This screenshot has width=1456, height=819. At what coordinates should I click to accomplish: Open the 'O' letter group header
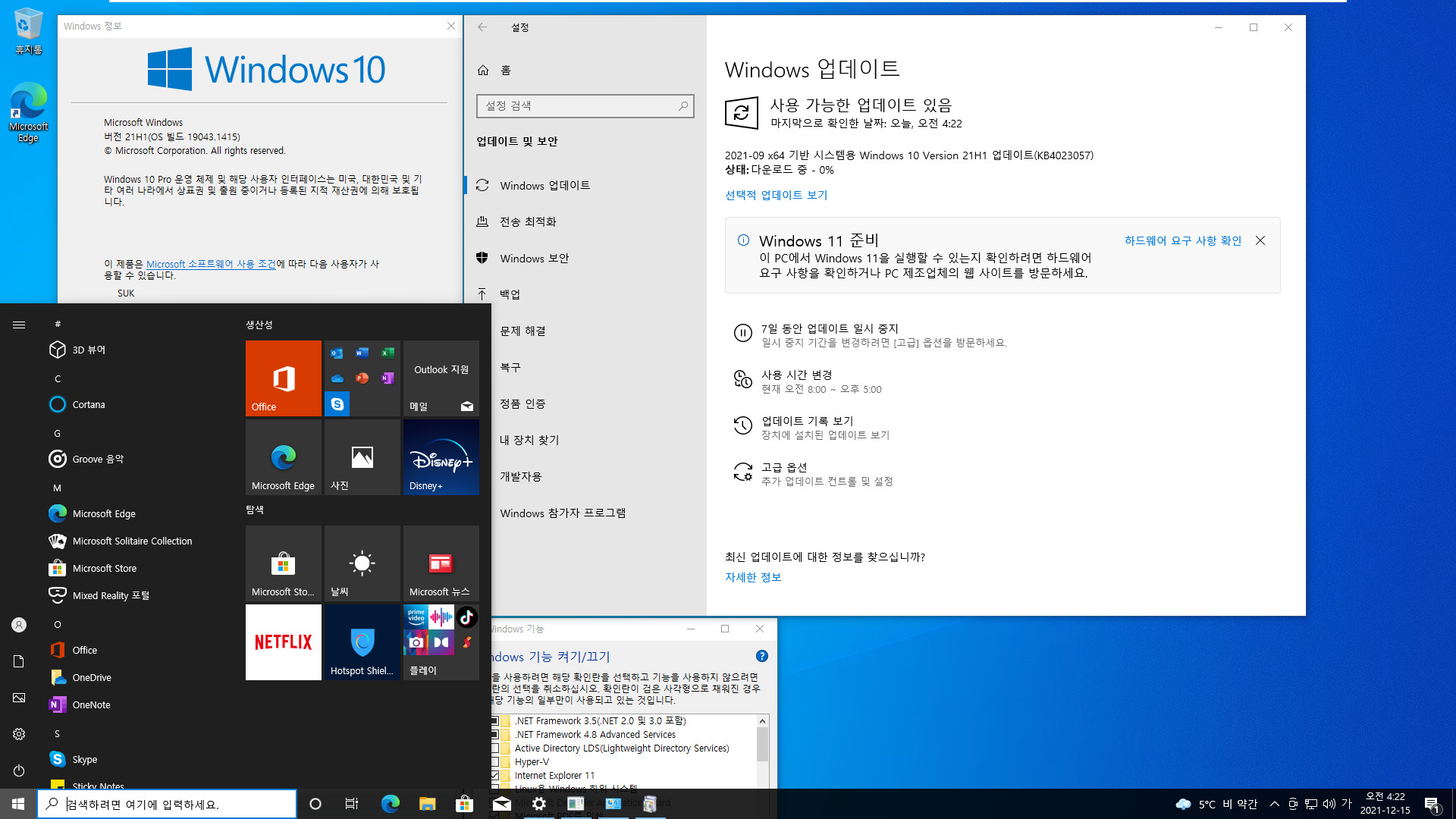pos(58,624)
